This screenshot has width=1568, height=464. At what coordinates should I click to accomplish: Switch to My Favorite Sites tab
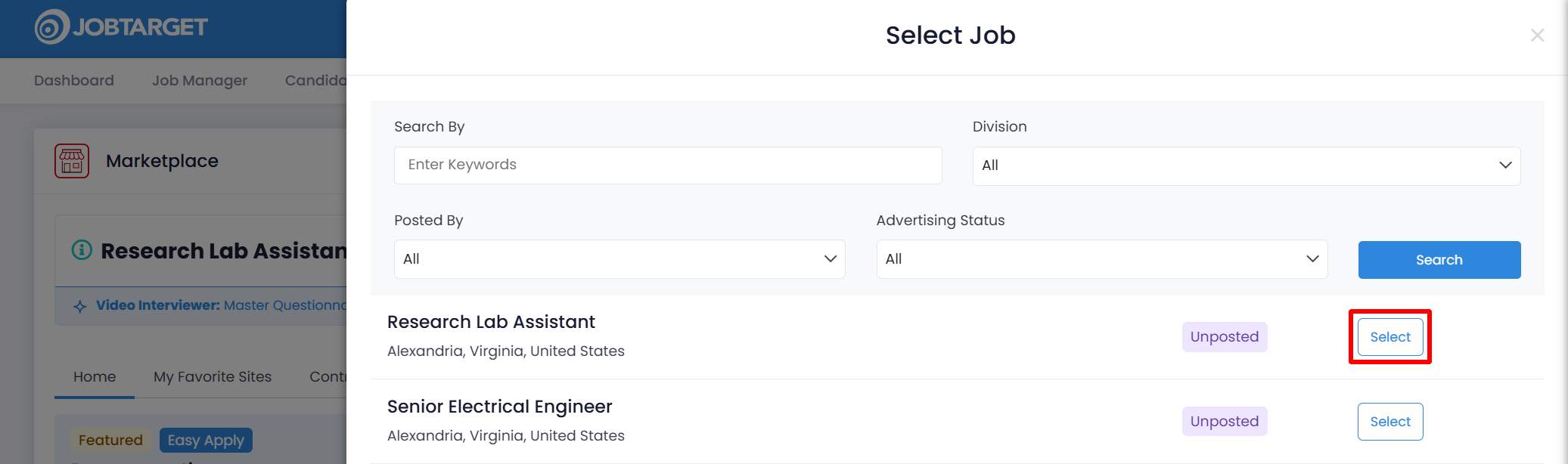click(213, 377)
